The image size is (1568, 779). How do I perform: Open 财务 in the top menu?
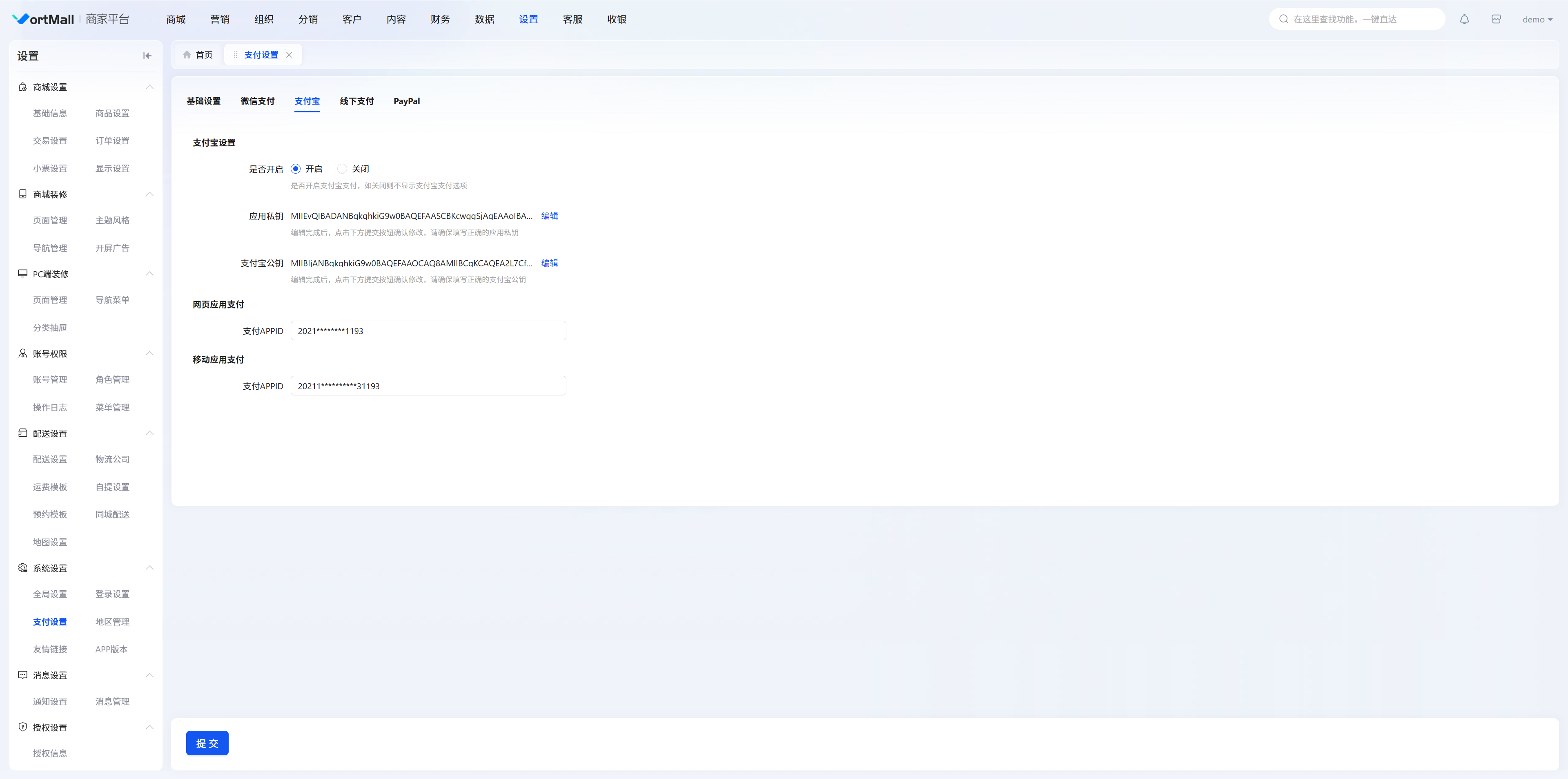point(439,20)
